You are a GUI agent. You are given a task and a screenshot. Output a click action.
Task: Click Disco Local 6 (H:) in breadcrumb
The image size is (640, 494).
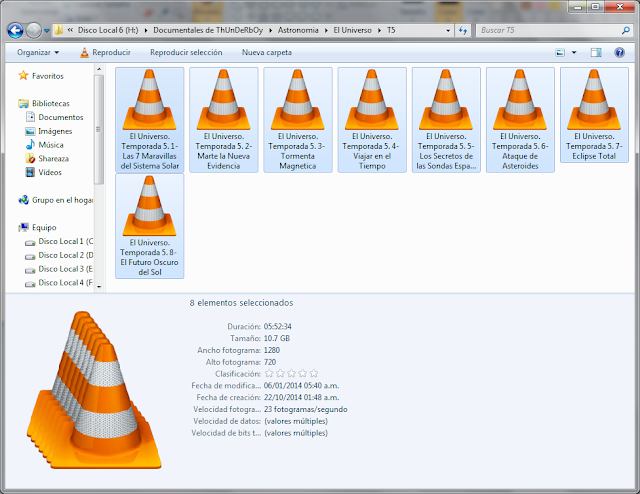pyautogui.click(x=108, y=30)
